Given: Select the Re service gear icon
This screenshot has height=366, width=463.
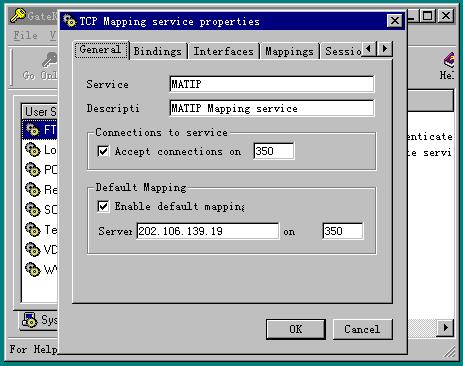Looking at the screenshot, I should [33, 190].
